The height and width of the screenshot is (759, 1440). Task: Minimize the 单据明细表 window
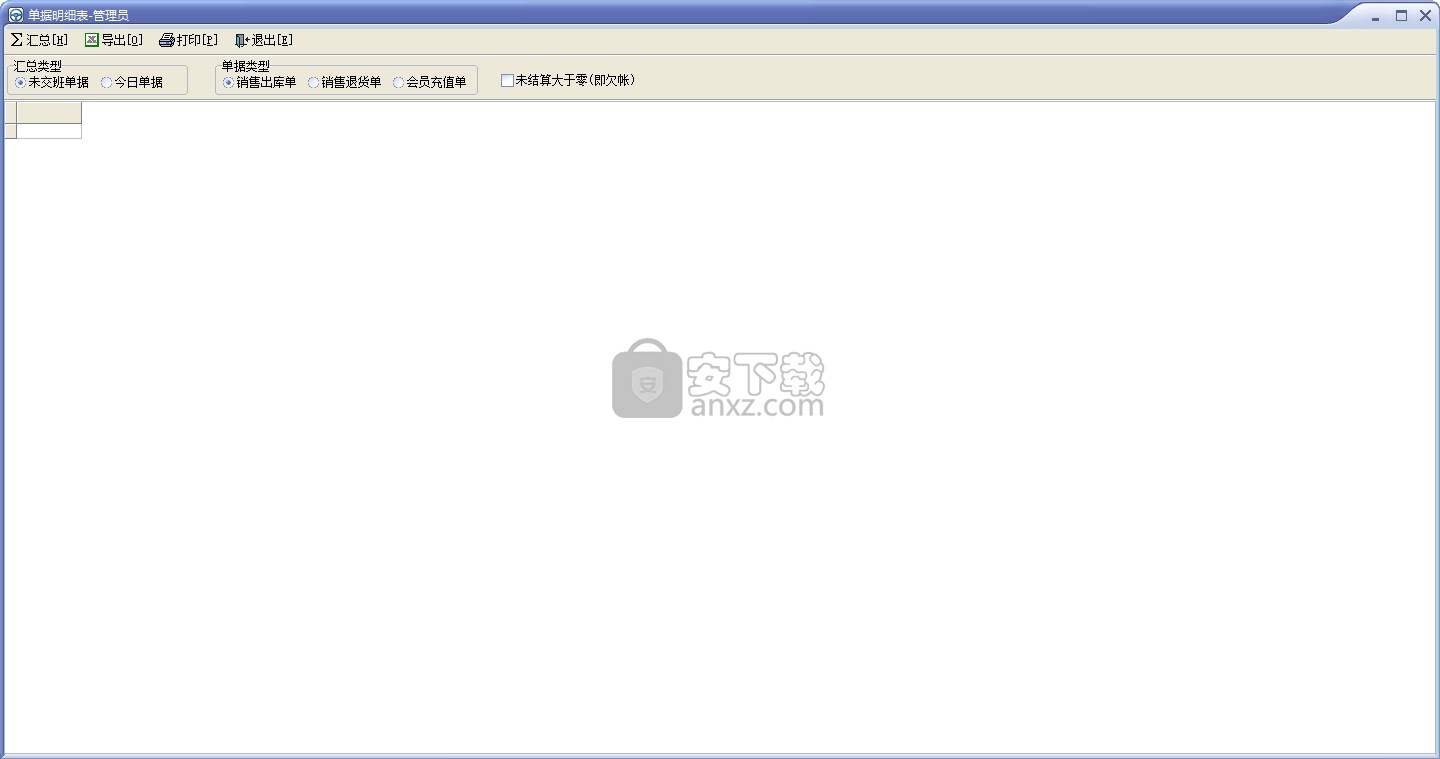(1376, 16)
